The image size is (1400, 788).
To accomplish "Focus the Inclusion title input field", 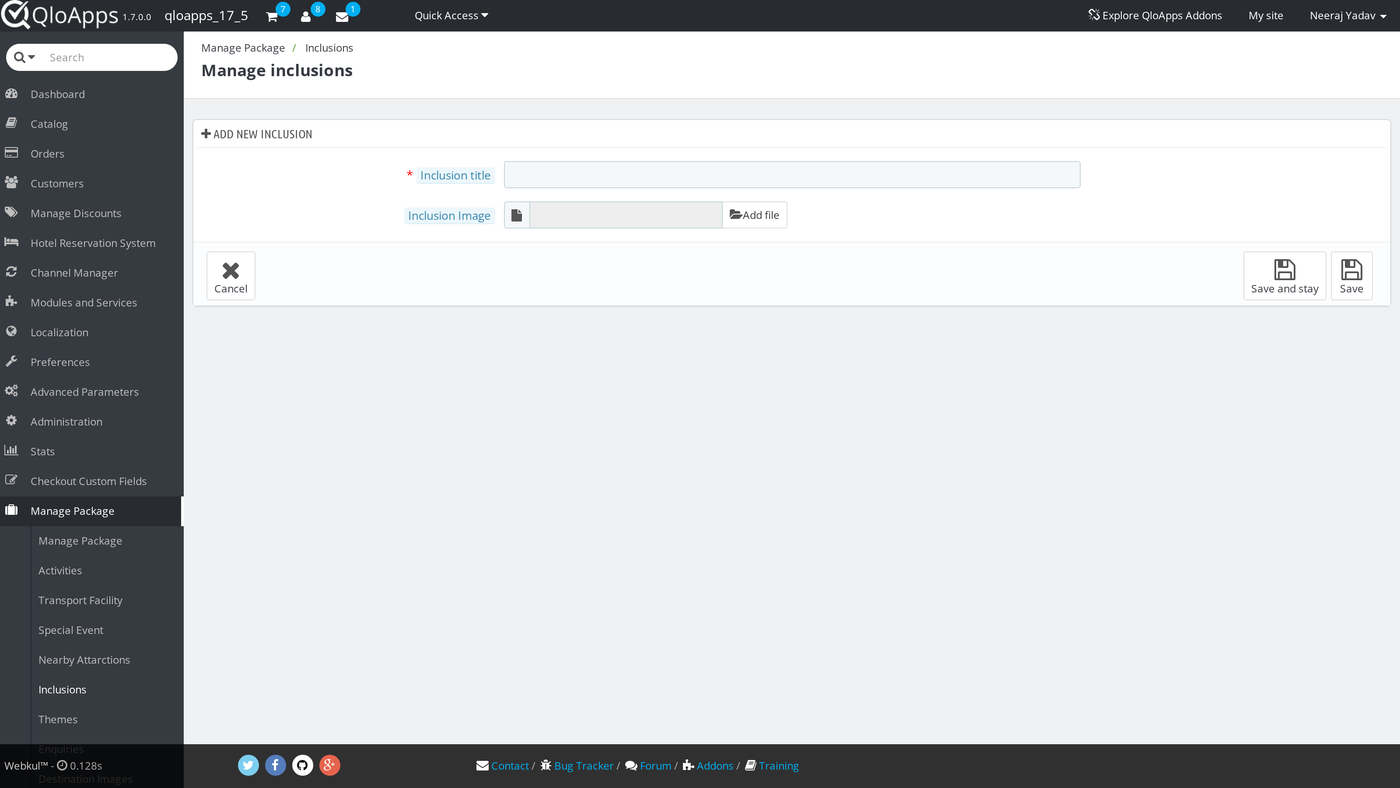I will [792, 175].
